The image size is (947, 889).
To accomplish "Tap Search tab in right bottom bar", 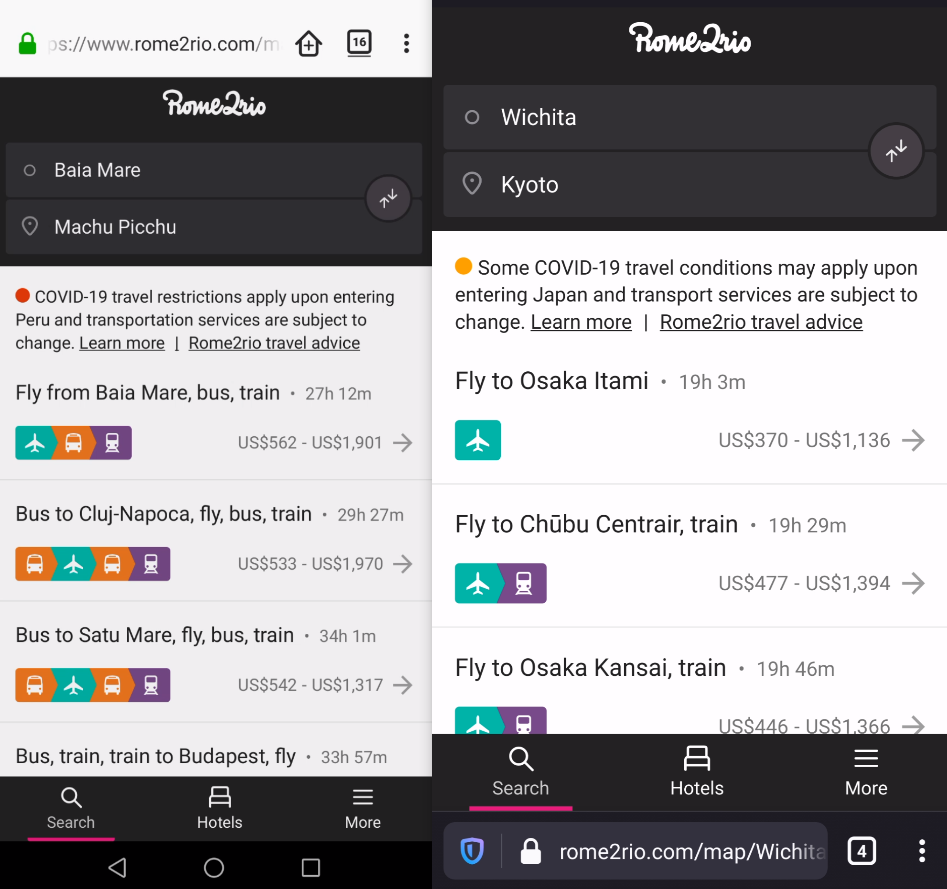I will click(x=521, y=772).
